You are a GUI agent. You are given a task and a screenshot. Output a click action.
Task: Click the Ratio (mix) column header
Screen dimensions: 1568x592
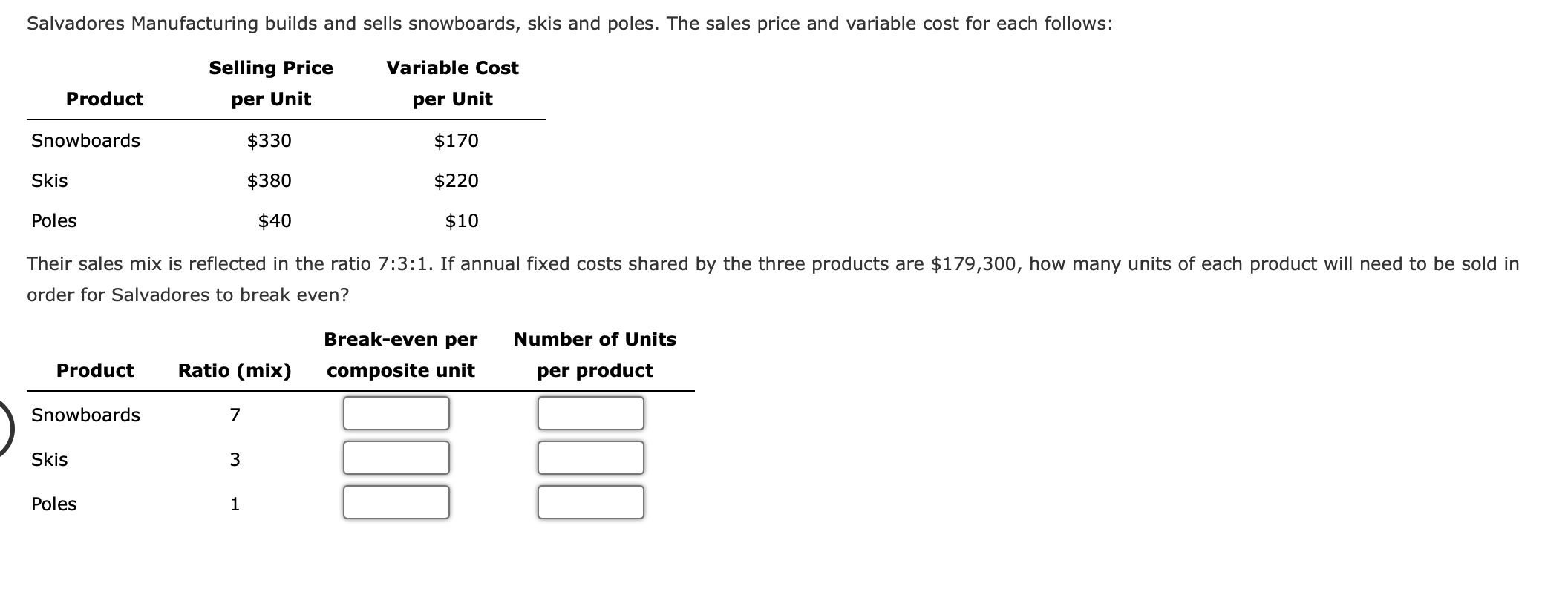click(234, 370)
